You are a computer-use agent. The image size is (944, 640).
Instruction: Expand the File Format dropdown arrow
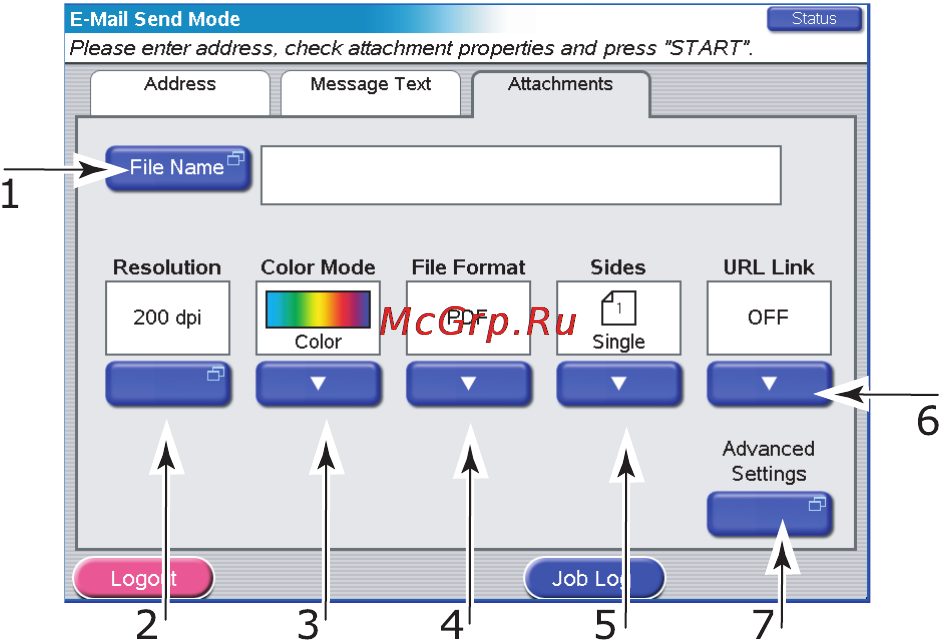468,383
